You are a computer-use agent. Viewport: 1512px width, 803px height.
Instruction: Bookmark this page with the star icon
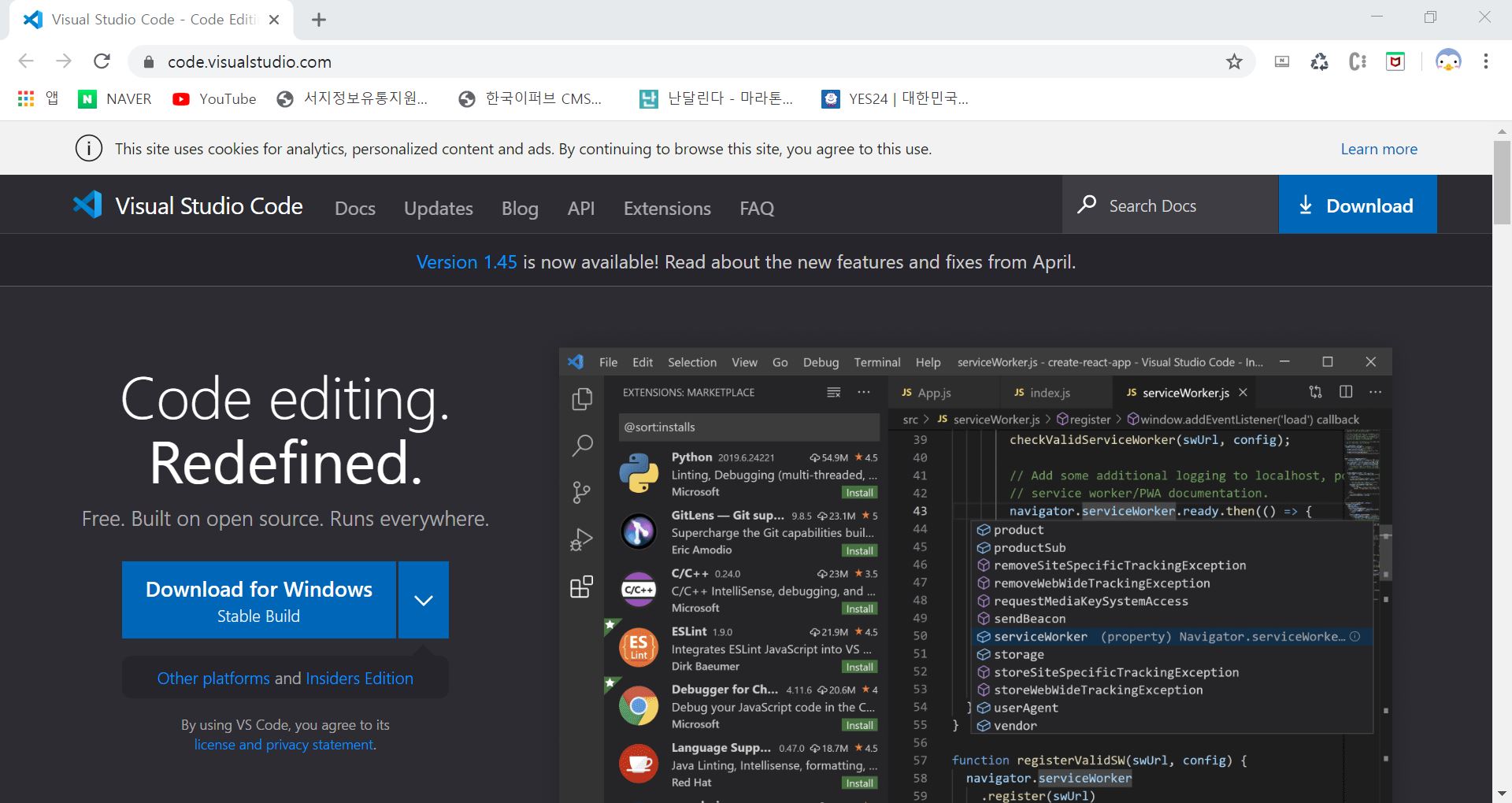(1234, 61)
